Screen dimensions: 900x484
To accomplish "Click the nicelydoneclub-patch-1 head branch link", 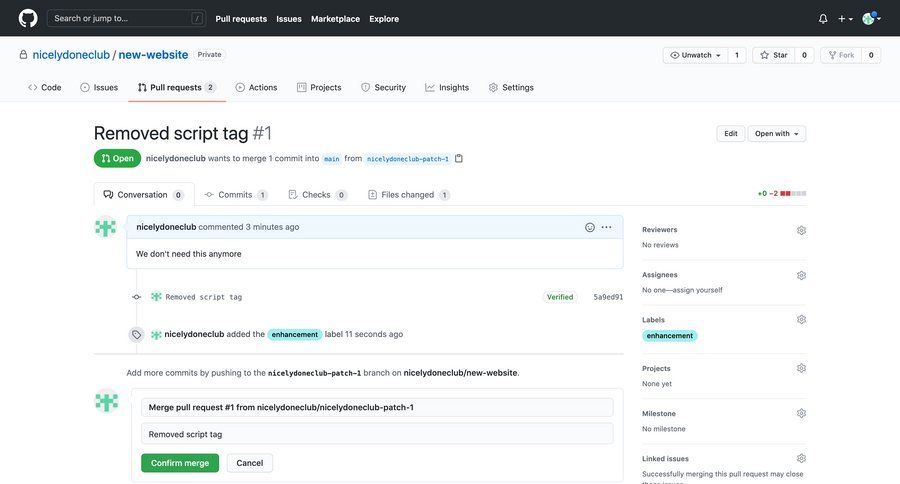I will point(408,159).
